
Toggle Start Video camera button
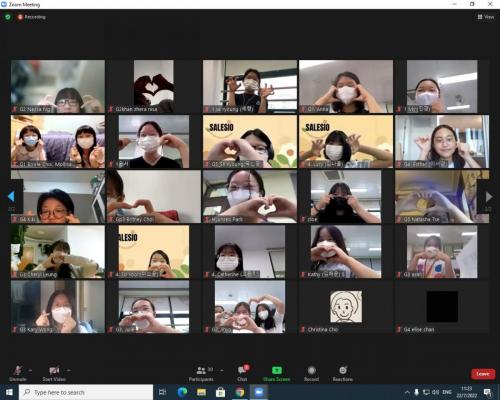(x=54, y=370)
